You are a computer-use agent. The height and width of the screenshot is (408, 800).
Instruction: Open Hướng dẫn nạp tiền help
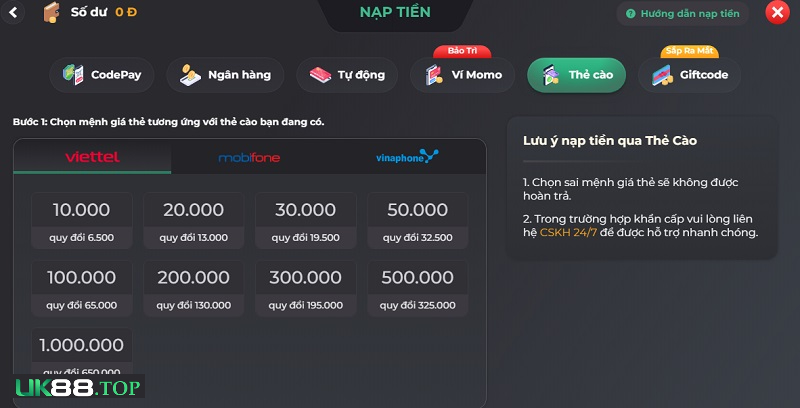(683, 14)
